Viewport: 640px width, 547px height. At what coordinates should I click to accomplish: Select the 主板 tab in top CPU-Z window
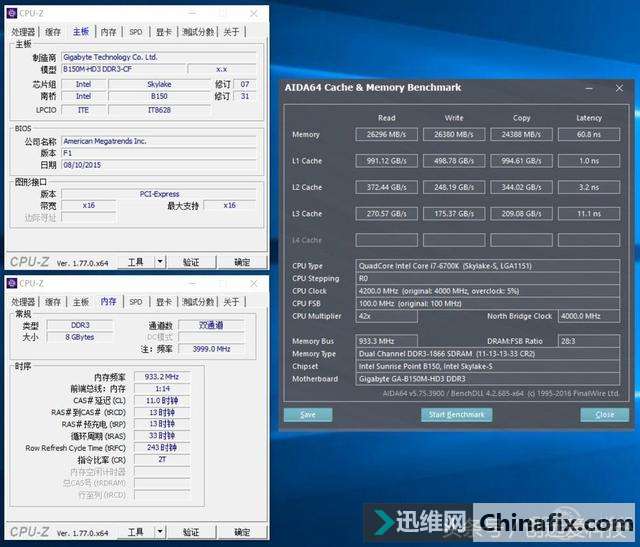(x=81, y=31)
